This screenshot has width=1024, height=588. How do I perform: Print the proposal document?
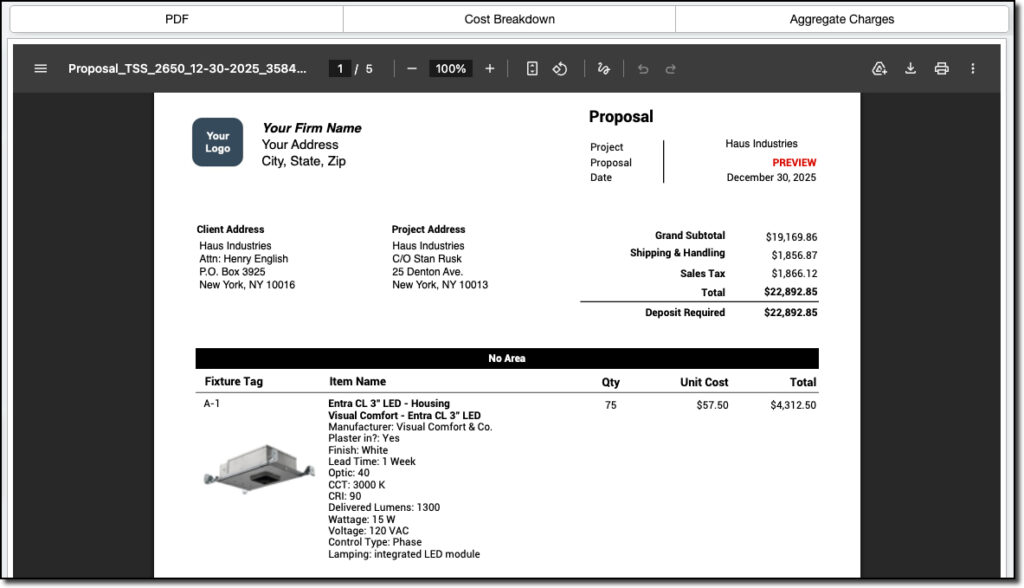[x=941, y=69]
